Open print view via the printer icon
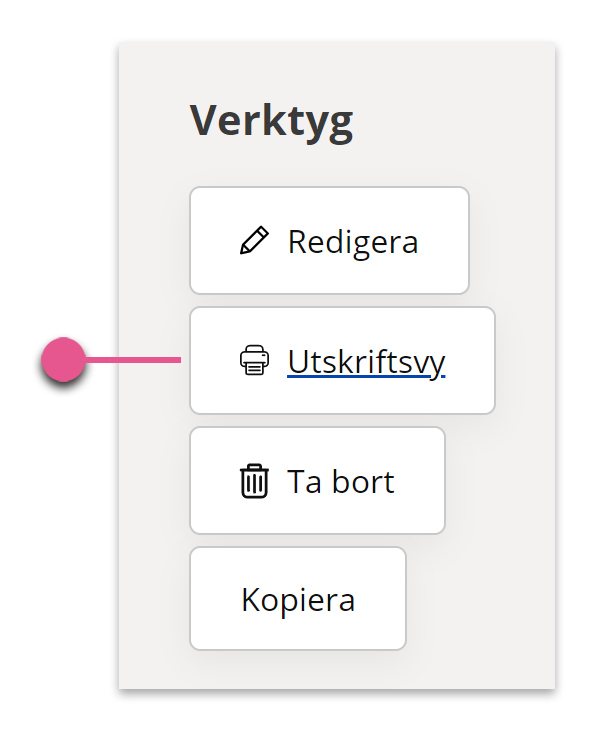Screen dimensions: 596x730 click(x=254, y=360)
